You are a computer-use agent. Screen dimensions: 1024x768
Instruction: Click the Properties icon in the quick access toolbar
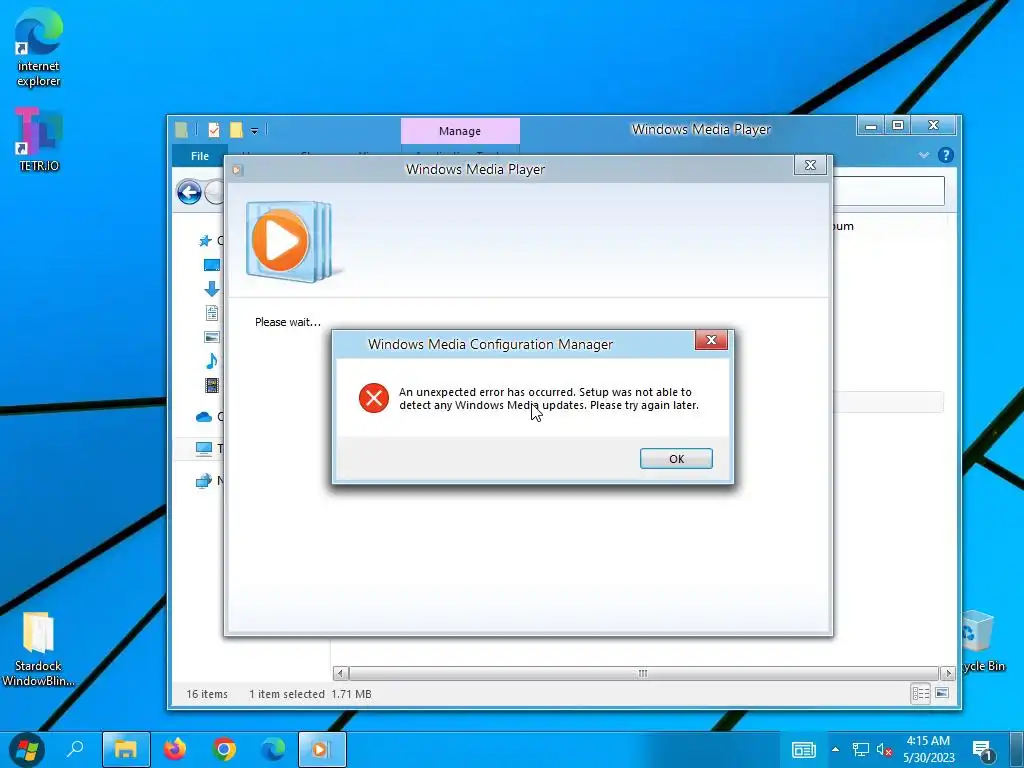pos(214,130)
